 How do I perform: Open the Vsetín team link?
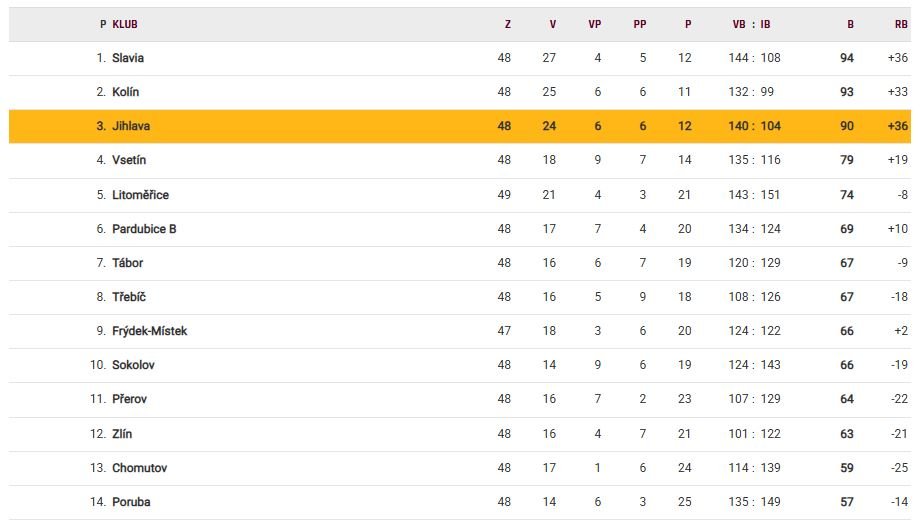tap(129, 160)
